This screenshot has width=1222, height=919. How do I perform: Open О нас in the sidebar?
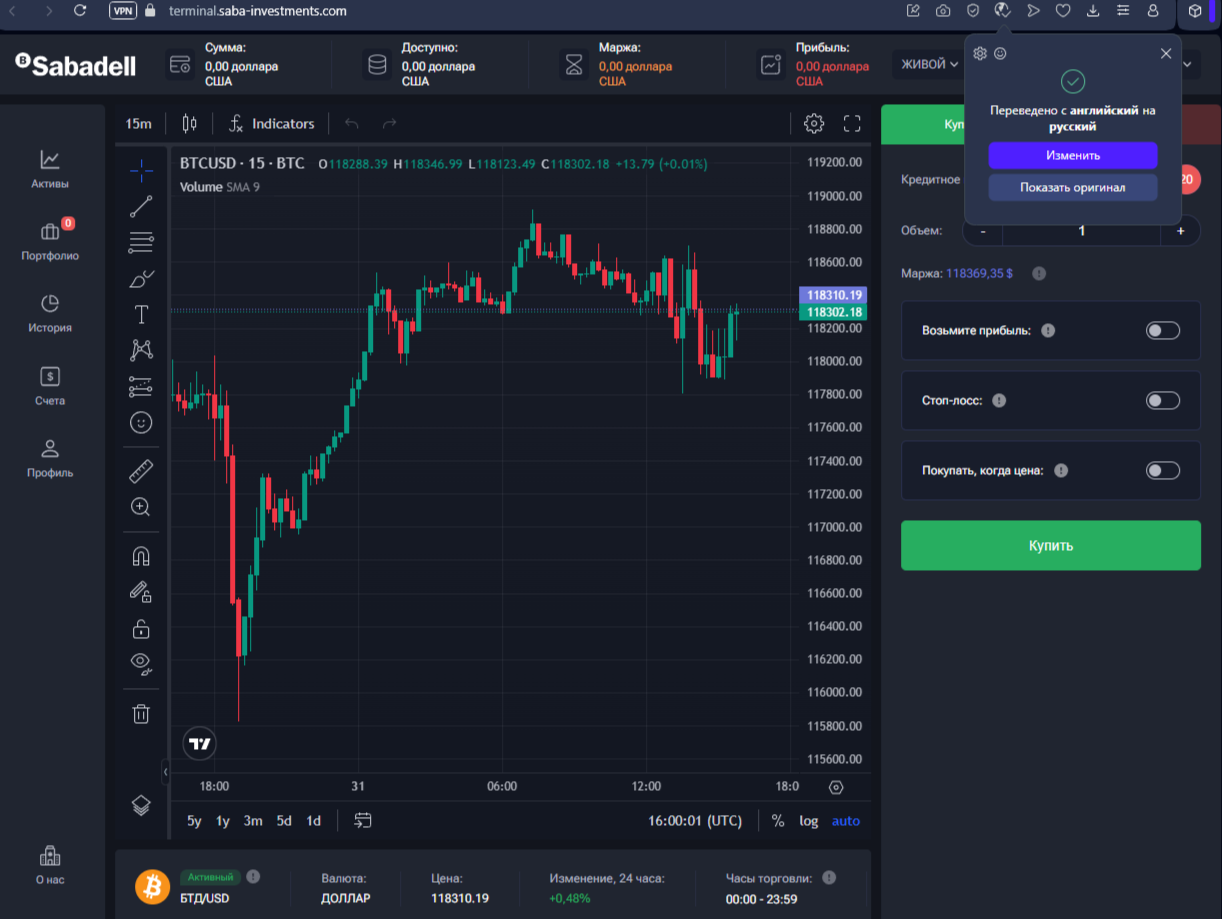[x=50, y=865]
